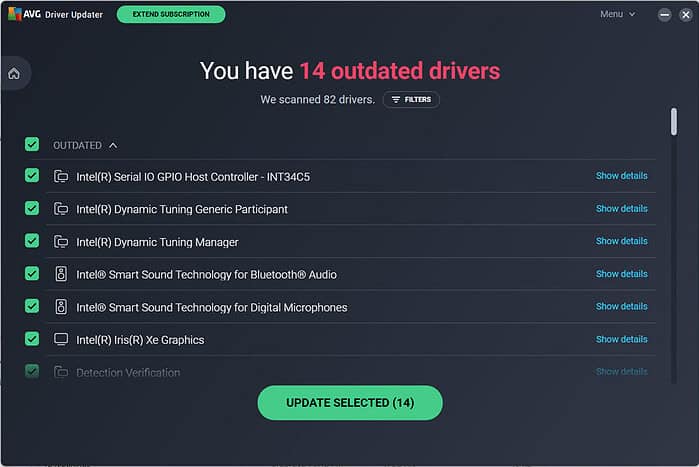Uncheck Intel Serial IO GPIO Host Controller
This screenshot has width=699, height=467.
tap(32, 176)
